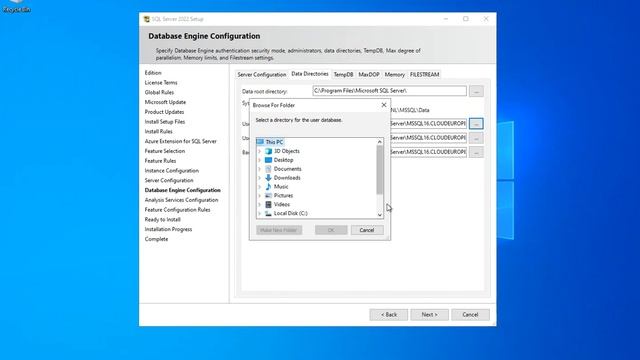Browse for the data root directory
The width and height of the screenshot is (640, 360).
click(x=476, y=91)
